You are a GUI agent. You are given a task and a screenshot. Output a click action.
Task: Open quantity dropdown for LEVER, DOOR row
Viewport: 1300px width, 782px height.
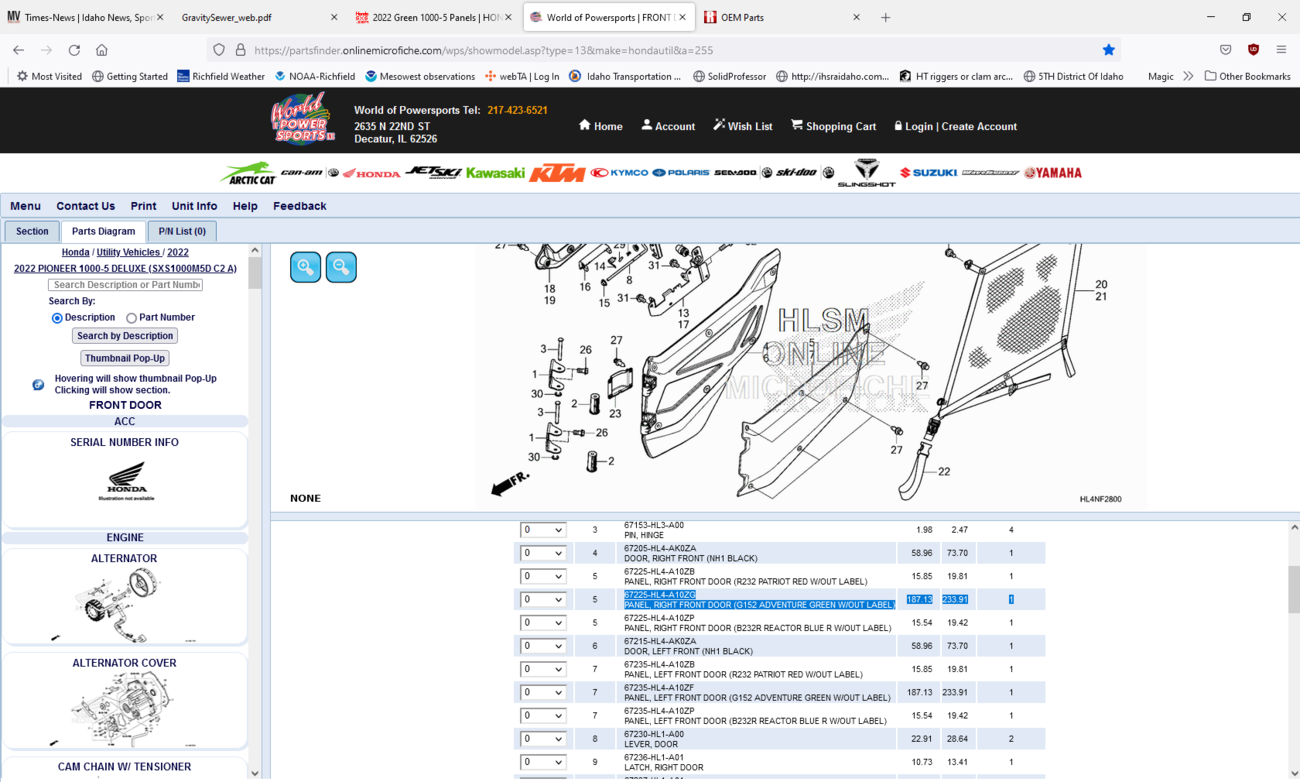point(543,739)
